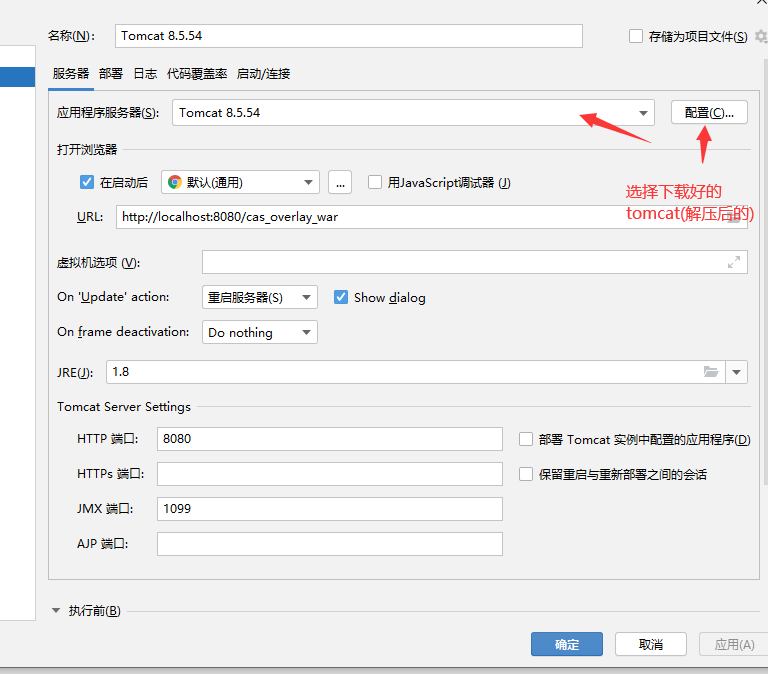This screenshot has width=768, height=674.
Task: Enable store as project file checkbox
Action: click(x=636, y=36)
